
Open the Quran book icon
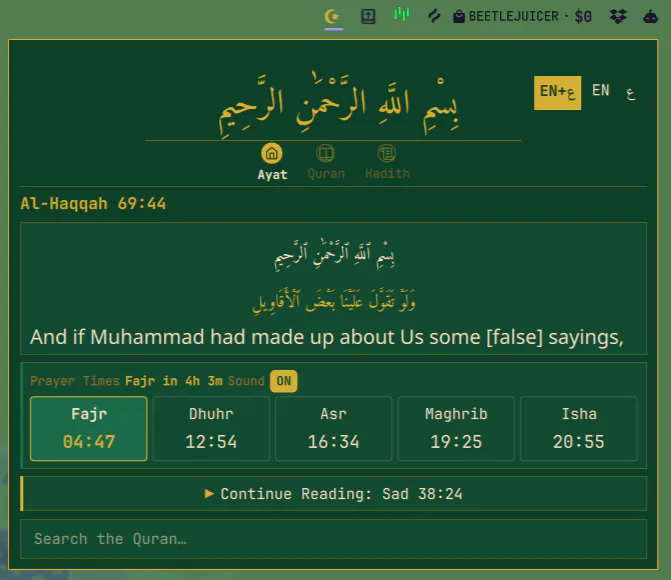click(x=326, y=153)
